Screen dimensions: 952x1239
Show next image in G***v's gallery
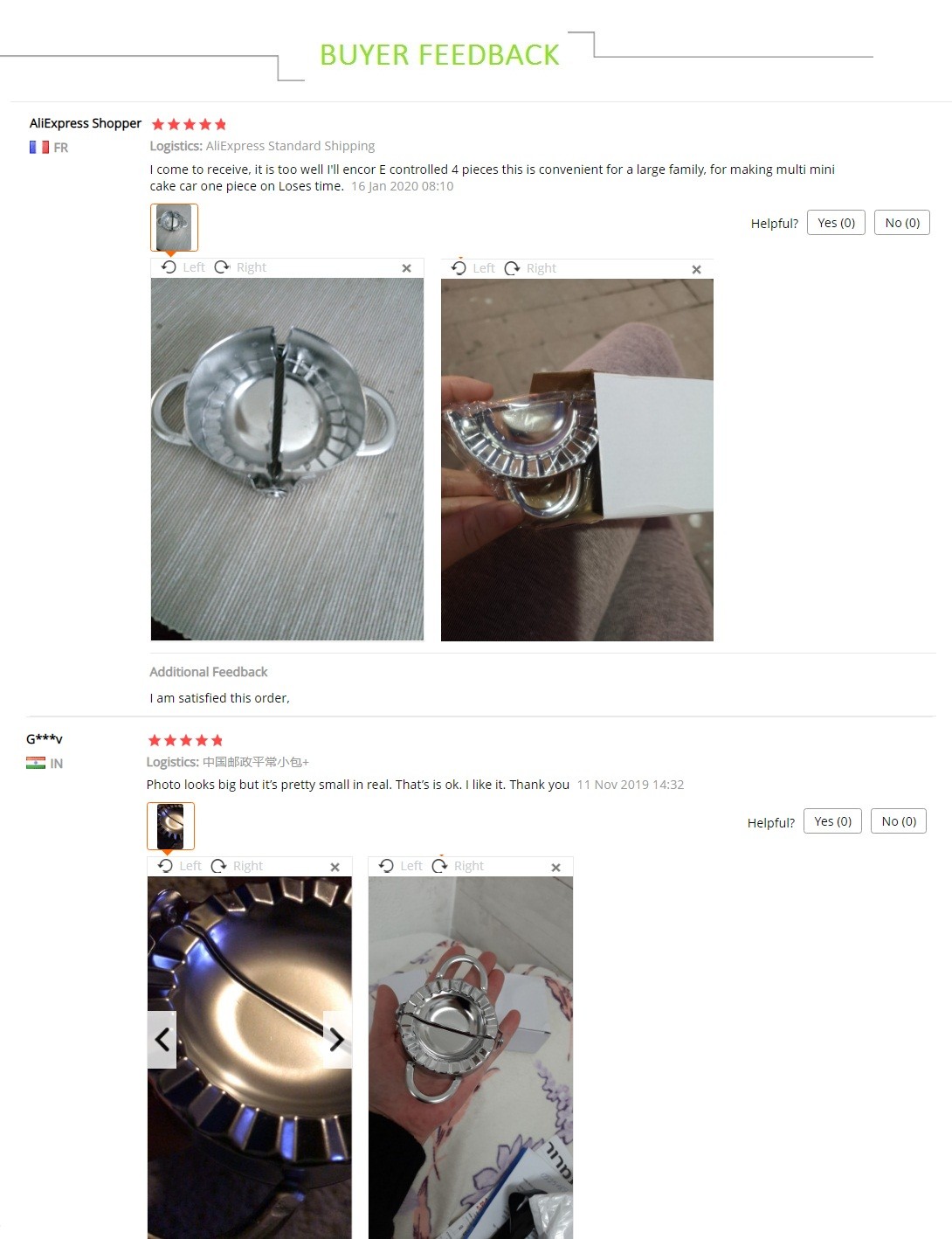(x=337, y=1040)
